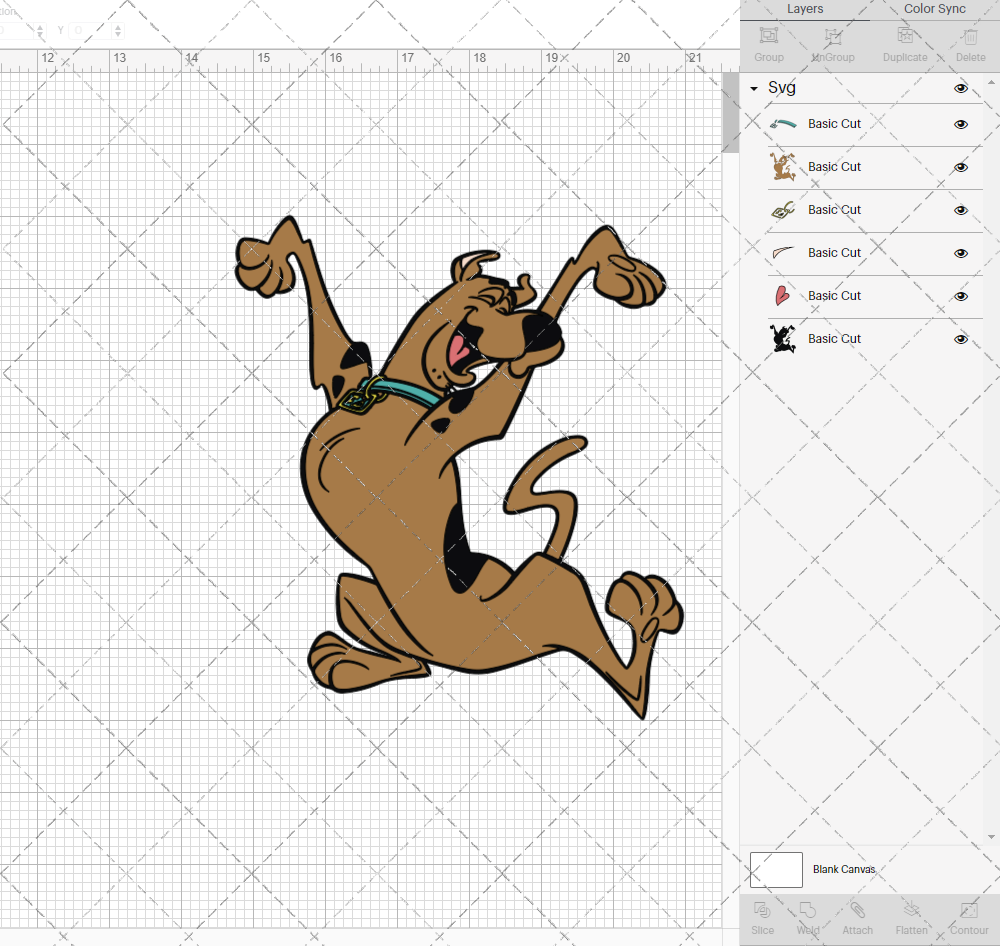1000x946 pixels.
Task: Select the collar tag outline layer thumbnail
Action: pyautogui.click(x=783, y=210)
